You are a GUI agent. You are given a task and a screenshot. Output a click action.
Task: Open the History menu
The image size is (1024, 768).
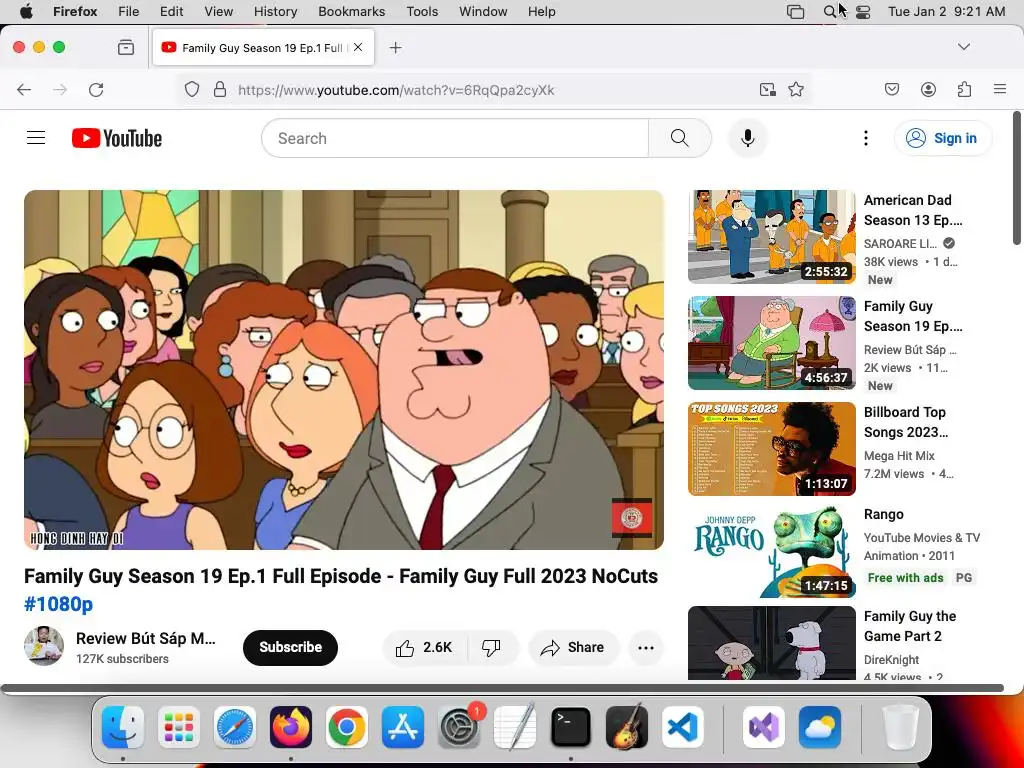pos(275,12)
